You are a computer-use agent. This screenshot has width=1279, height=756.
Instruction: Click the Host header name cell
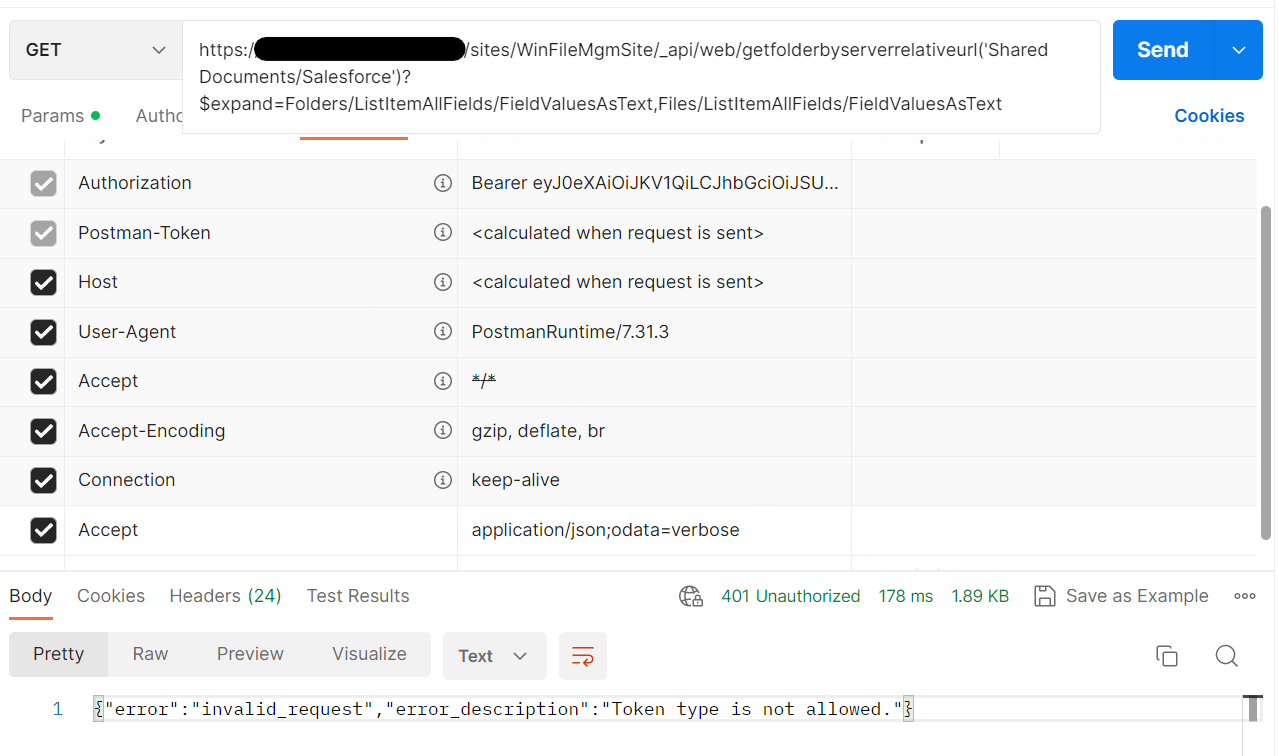(x=261, y=282)
